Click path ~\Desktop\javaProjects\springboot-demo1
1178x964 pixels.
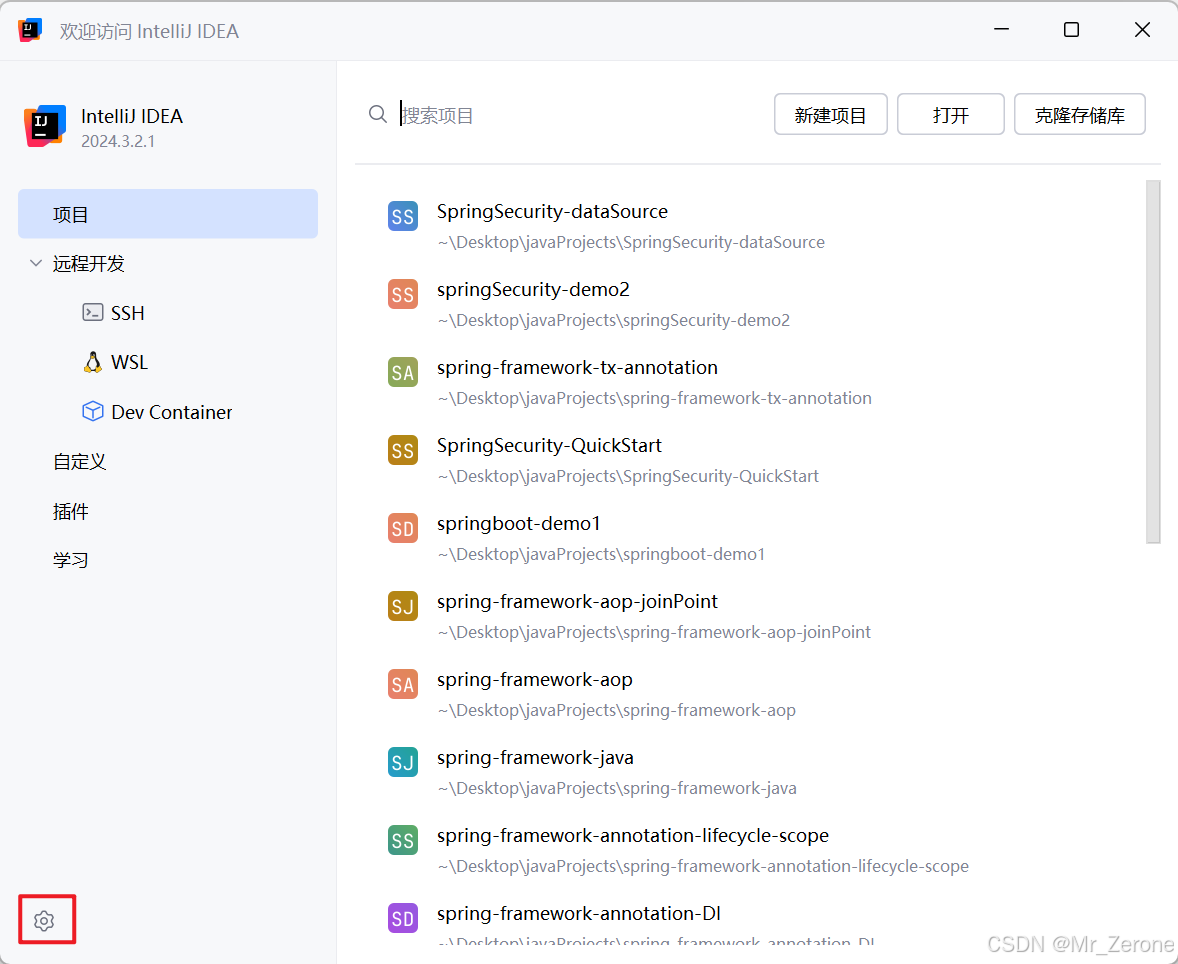[602, 554]
